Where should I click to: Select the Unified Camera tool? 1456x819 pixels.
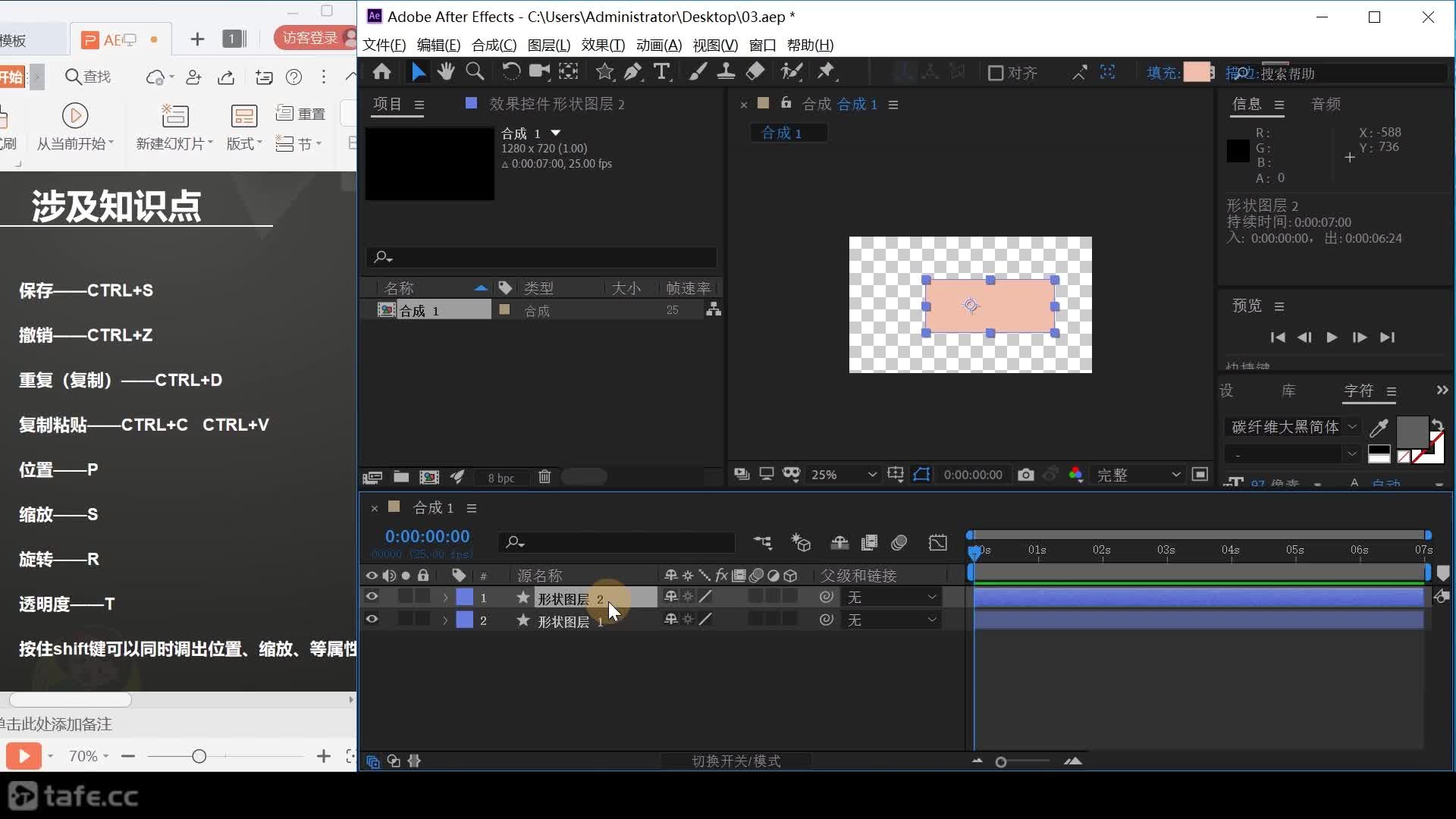[x=539, y=72]
